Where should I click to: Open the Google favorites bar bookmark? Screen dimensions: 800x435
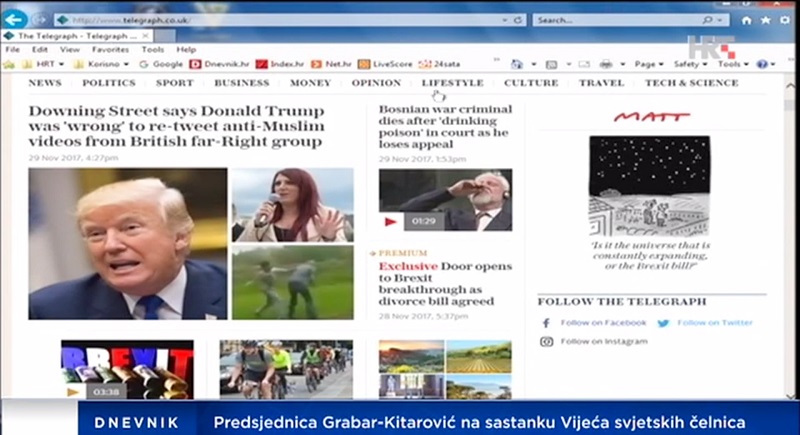[x=161, y=64]
